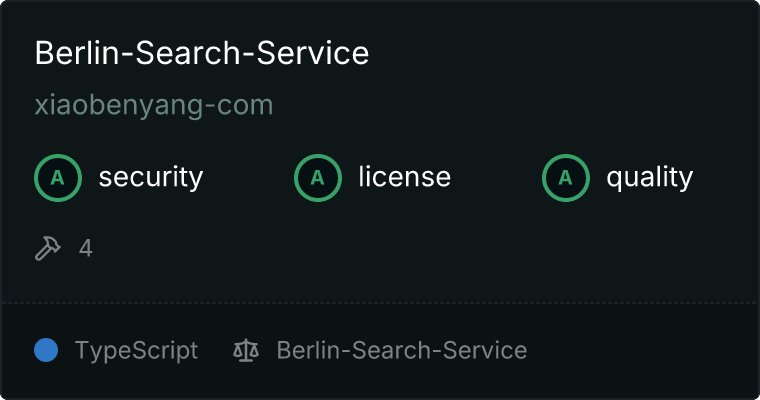This screenshot has width=760, height=400.
Task: Open the Berlin-Search-Service card title
Action: pos(202,53)
